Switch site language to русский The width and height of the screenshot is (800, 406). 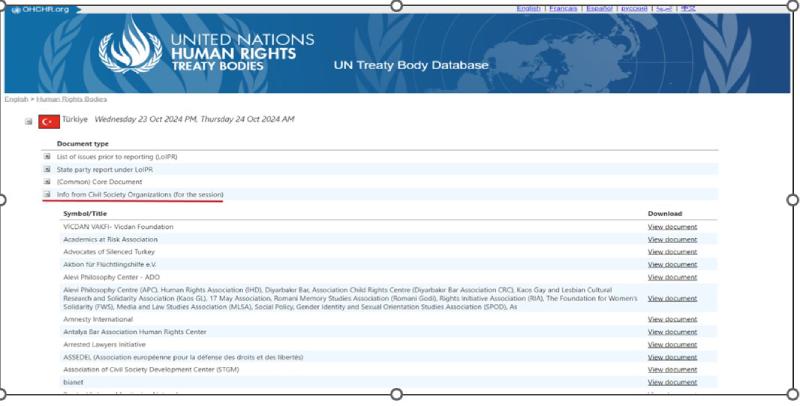tap(634, 9)
